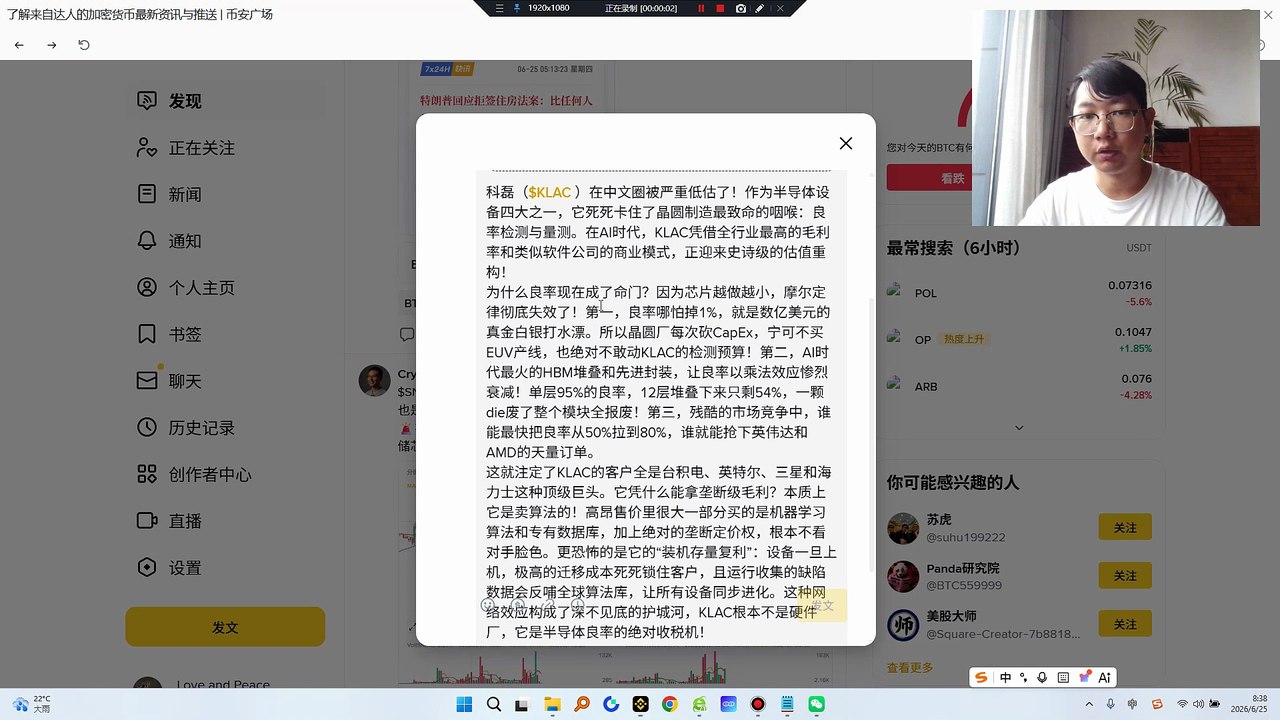Click the Love and Peace account name
The width and height of the screenshot is (1280, 720).
[x=223, y=685]
